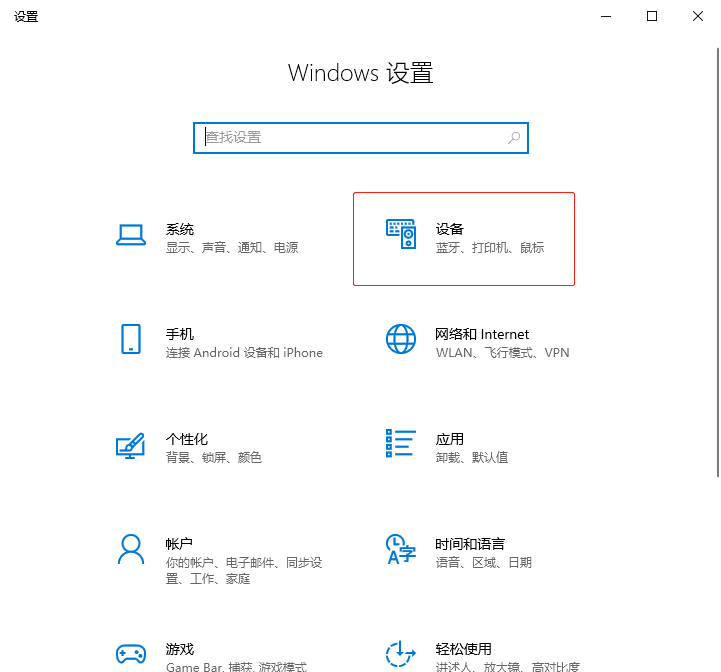The height and width of the screenshot is (672, 721).
Task: Click the text 卸载、默认值
Action: click(472, 457)
